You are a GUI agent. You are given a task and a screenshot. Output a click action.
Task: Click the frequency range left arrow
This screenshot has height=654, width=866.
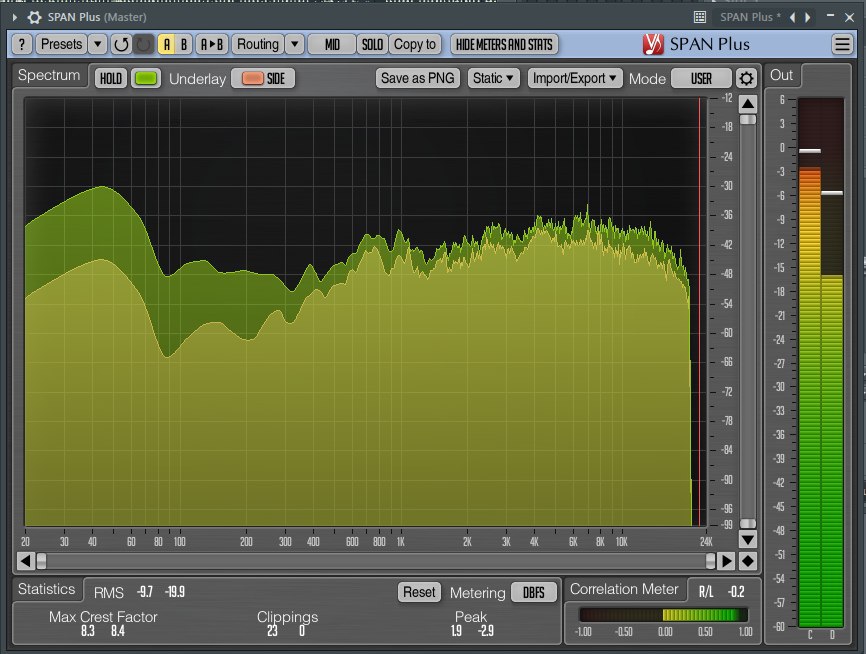[25, 561]
